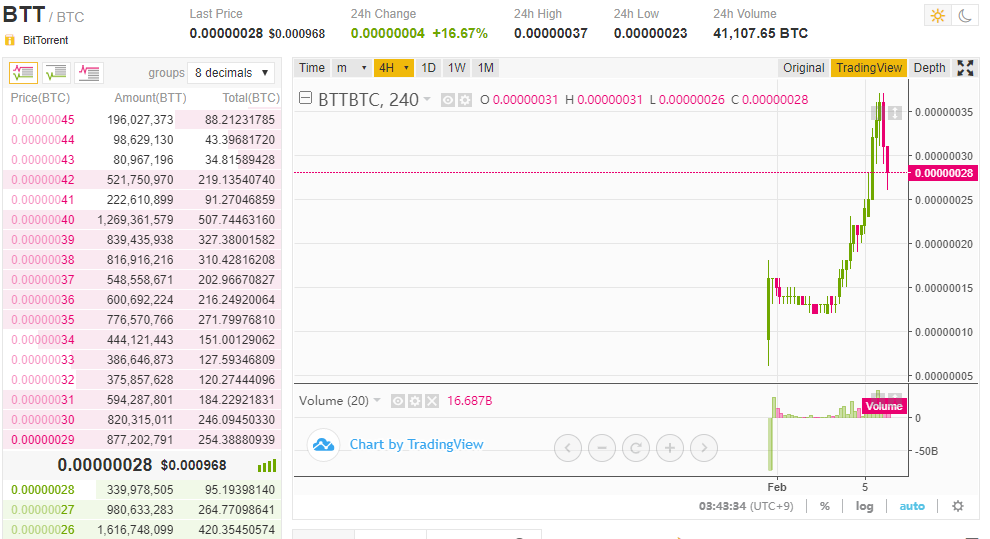990x539 pixels.
Task: Reset chart view with circular arrow button
Action: [x=636, y=448]
